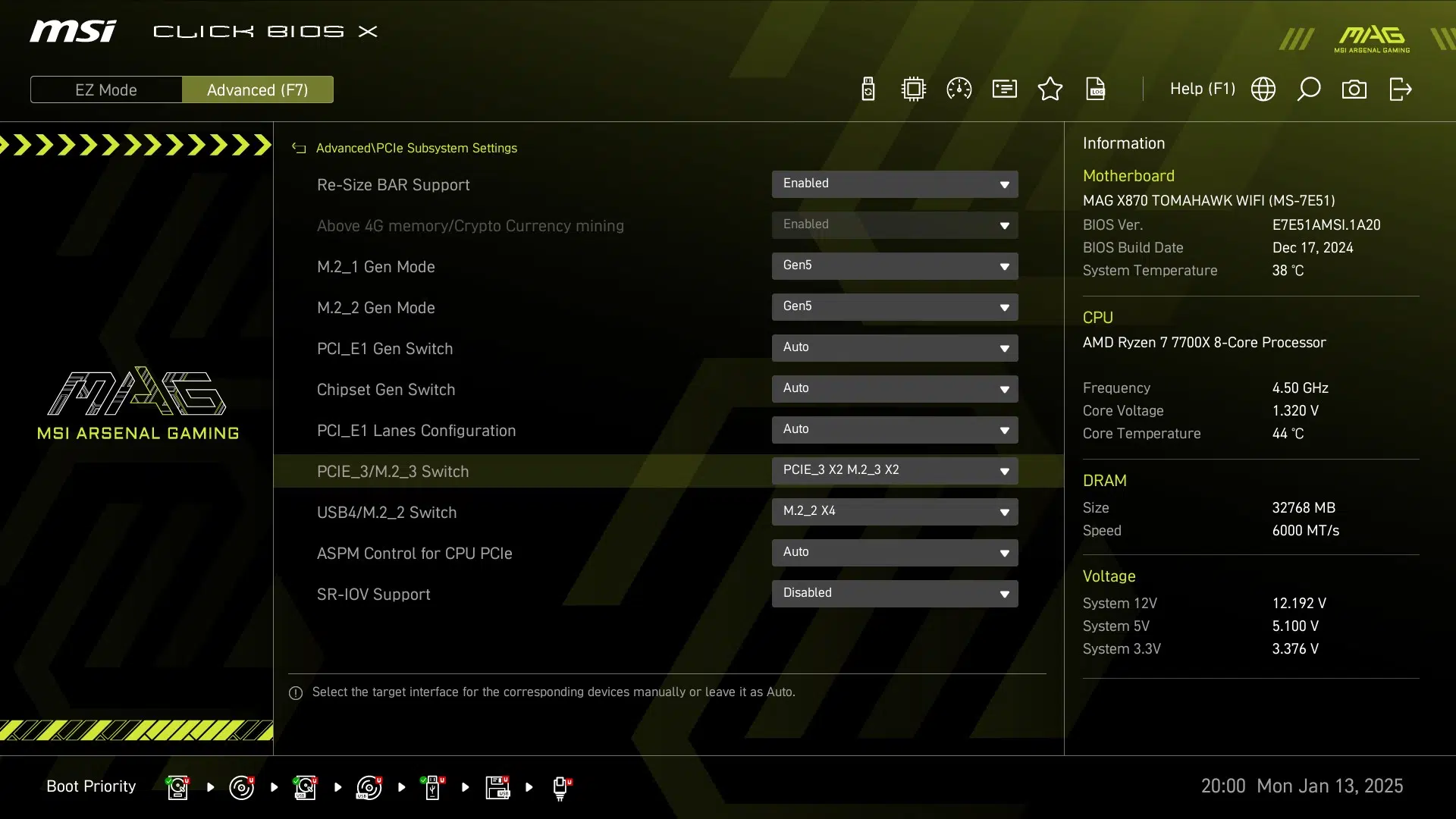The width and height of the screenshot is (1456, 819).
Task: Select the SR-IOV Support label
Action: pyautogui.click(x=373, y=595)
